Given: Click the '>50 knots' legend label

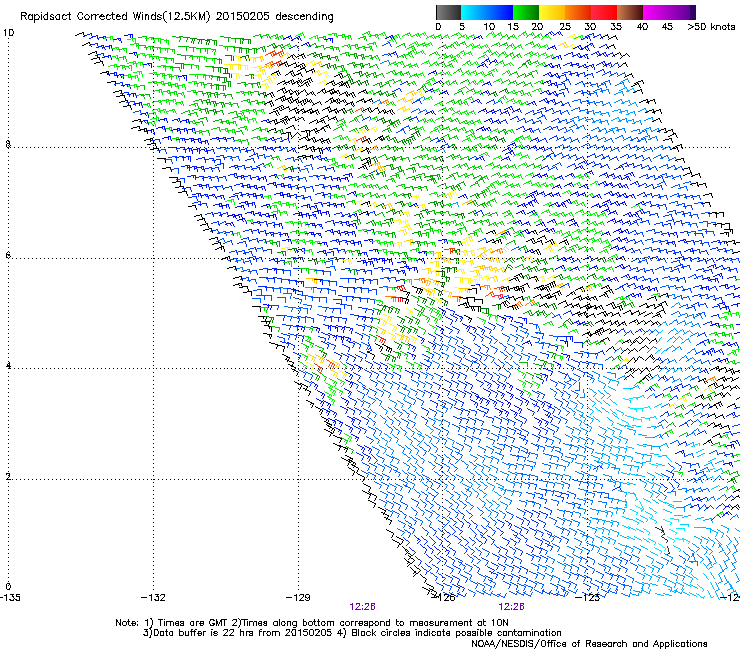Looking at the screenshot, I should pos(711,27).
